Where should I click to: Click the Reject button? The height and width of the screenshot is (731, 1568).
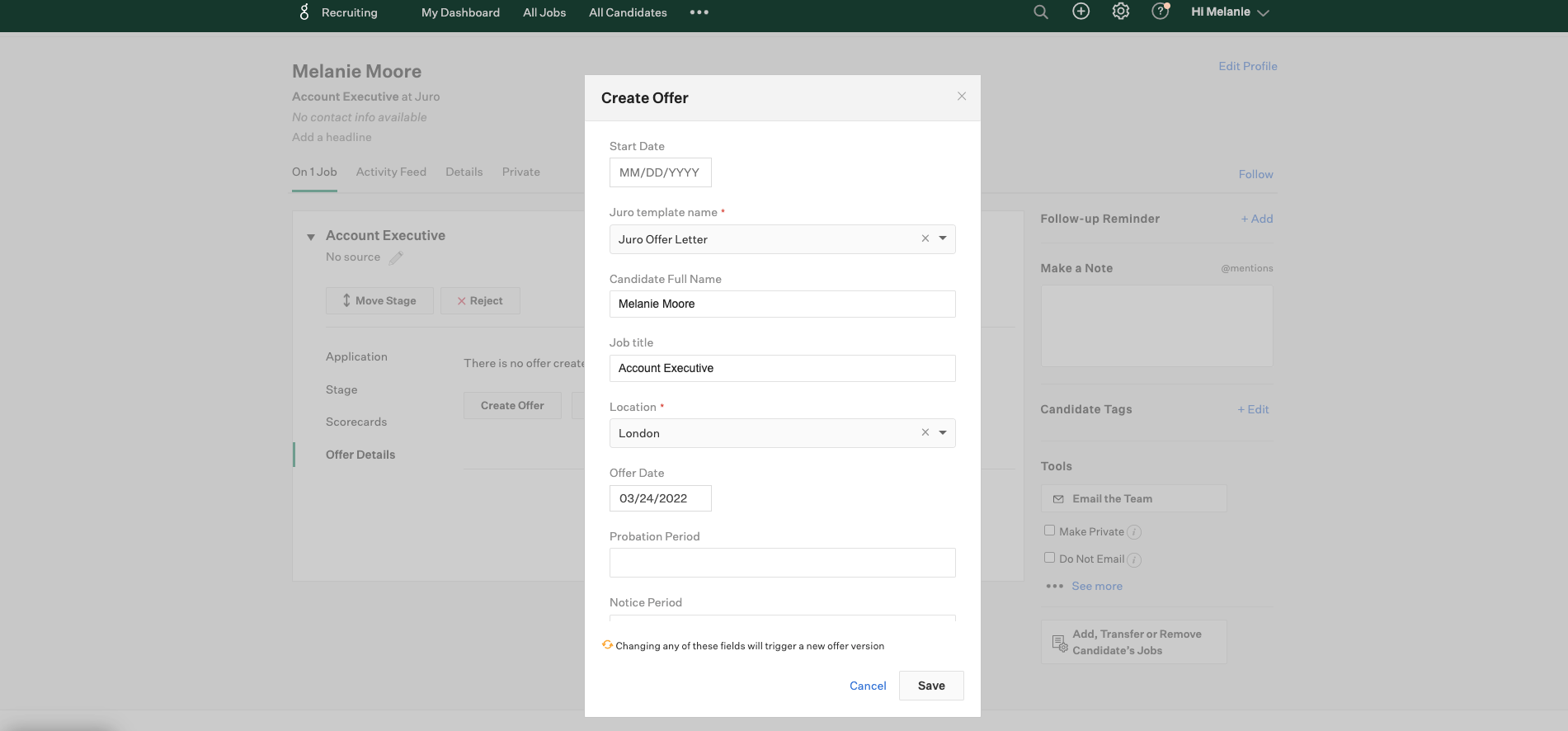[480, 300]
